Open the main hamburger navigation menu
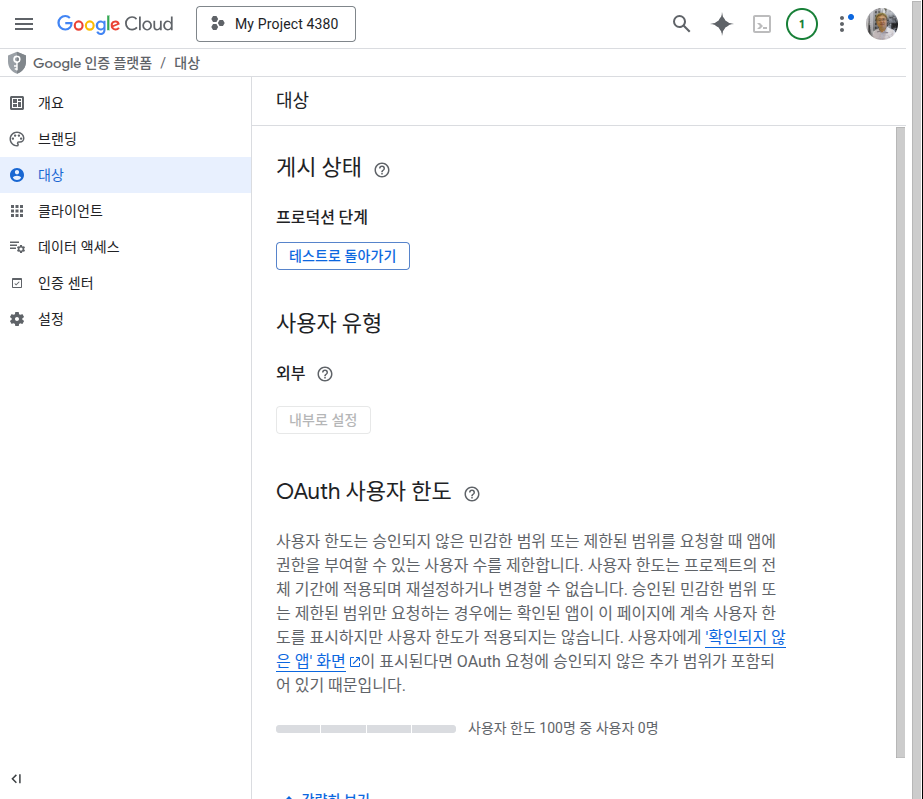Viewport: 923px width, 799px height. point(24,24)
